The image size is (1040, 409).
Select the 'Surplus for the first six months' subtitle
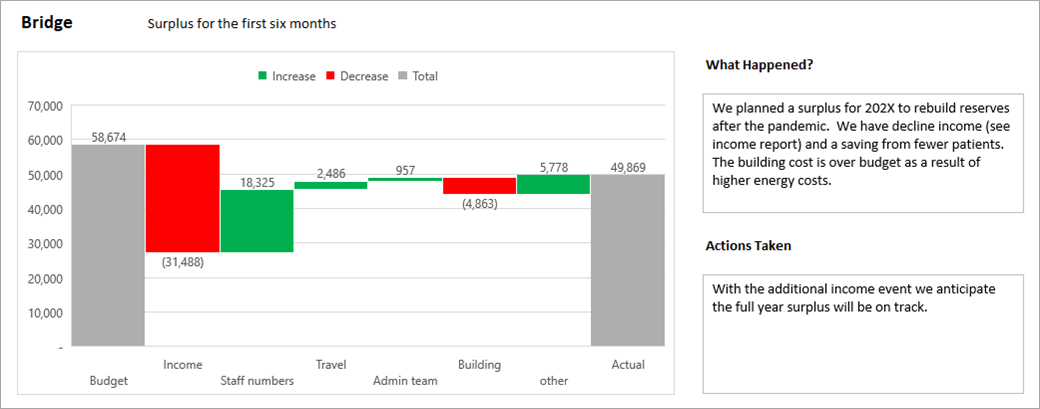tap(241, 24)
